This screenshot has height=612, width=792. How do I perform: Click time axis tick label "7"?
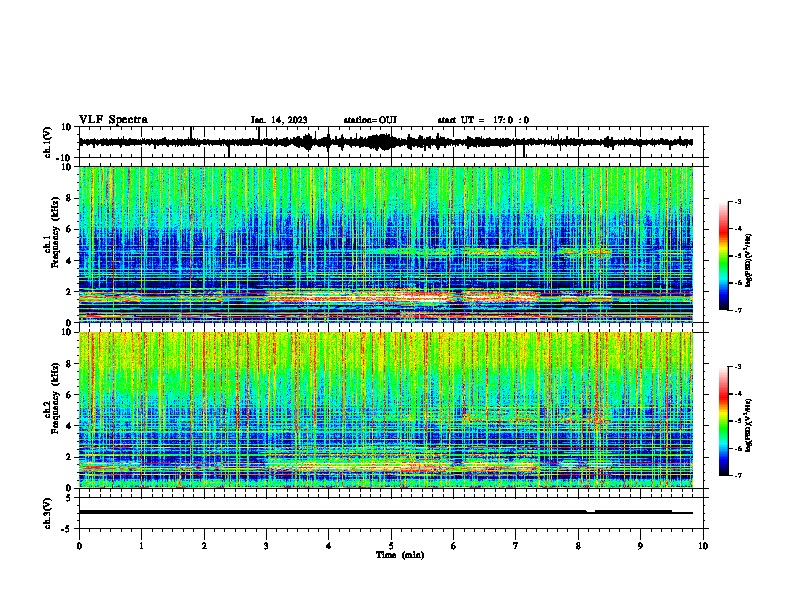click(516, 546)
